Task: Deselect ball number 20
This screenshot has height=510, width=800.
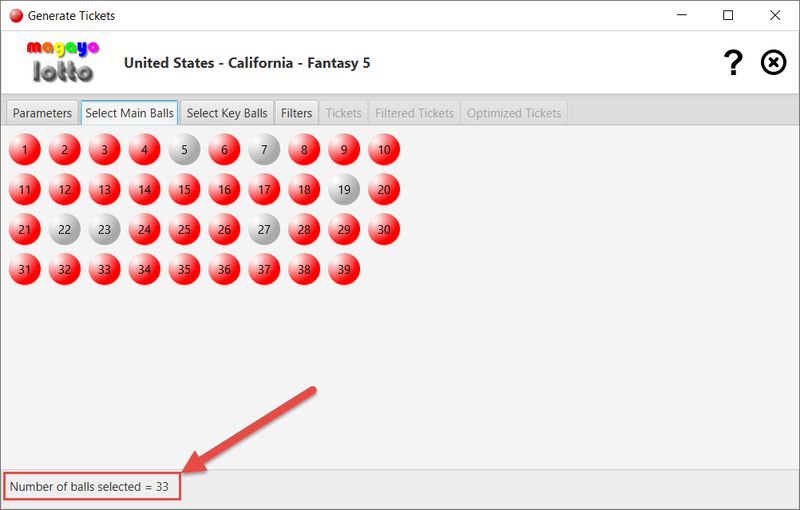Action: 384,189
